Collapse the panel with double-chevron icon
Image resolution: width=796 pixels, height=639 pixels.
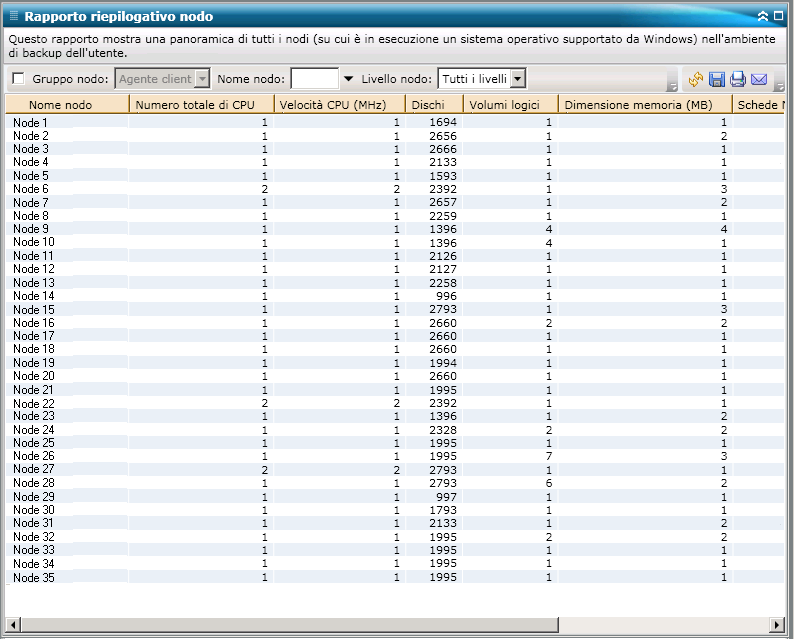tap(762, 16)
